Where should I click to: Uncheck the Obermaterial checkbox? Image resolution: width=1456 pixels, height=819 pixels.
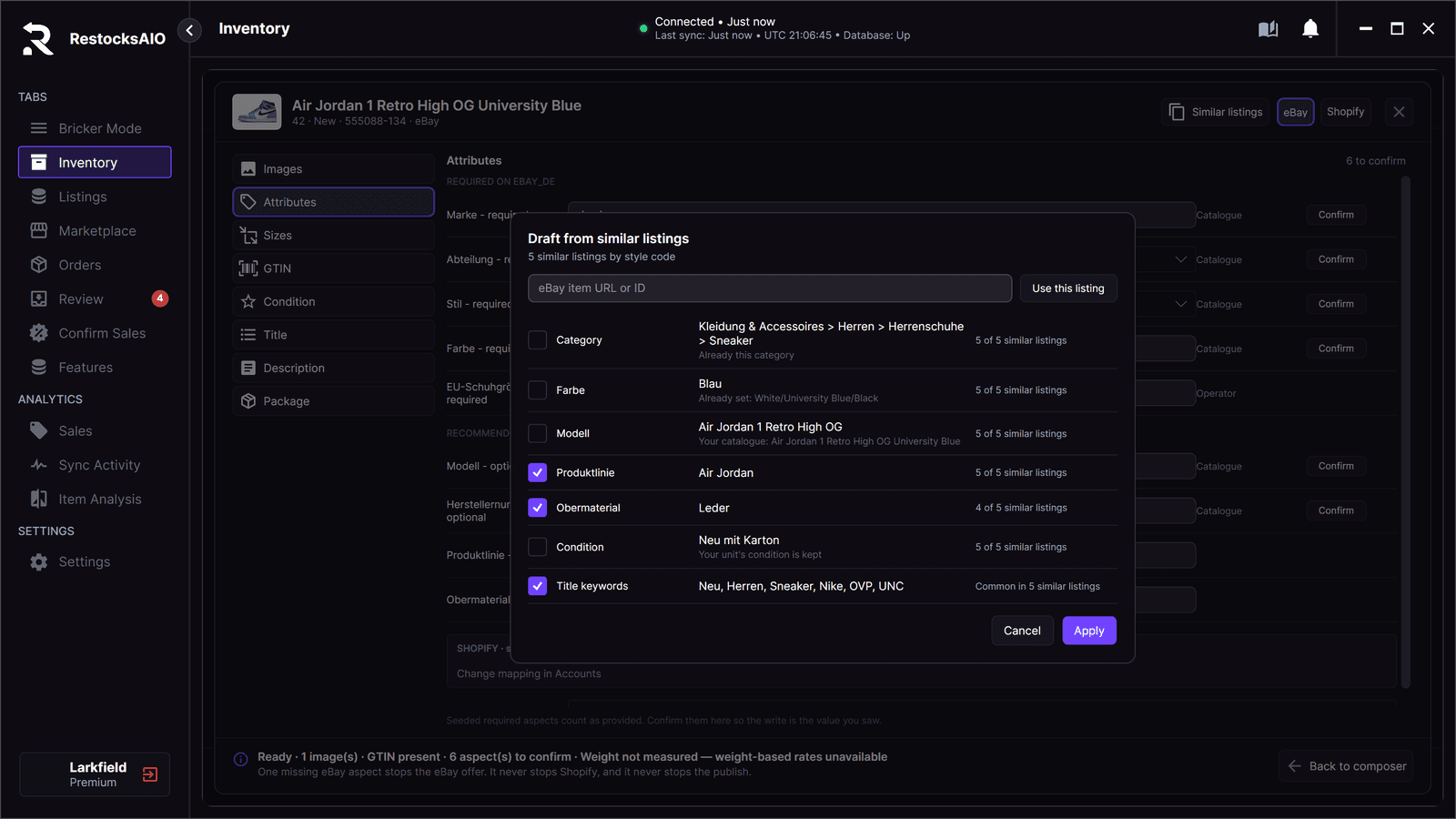538,508
